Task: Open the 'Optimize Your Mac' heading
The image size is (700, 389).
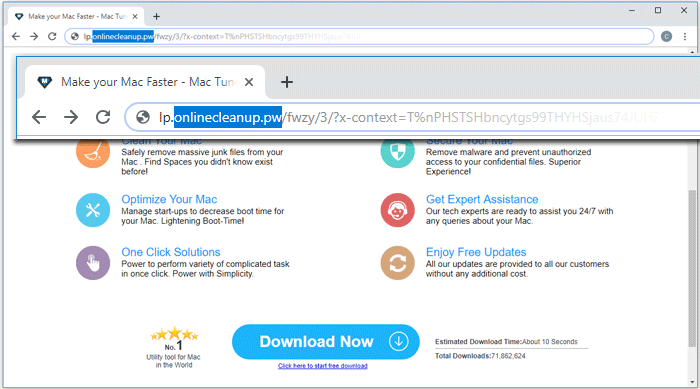Action: [169, 199]
